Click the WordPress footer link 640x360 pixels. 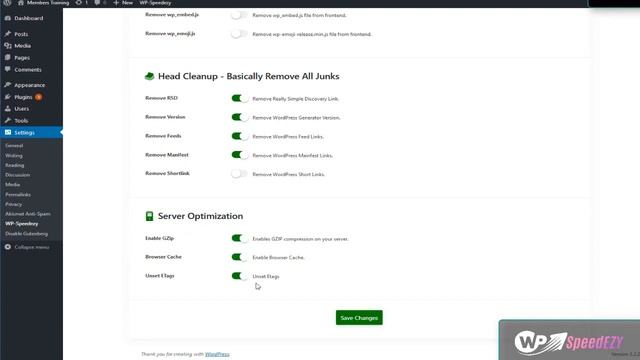pyautogui.click(x=217, y=354)
